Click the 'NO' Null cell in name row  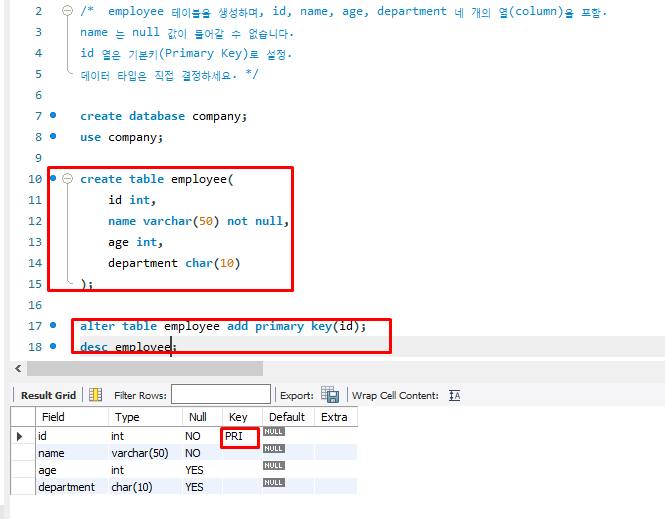point(202,453)
